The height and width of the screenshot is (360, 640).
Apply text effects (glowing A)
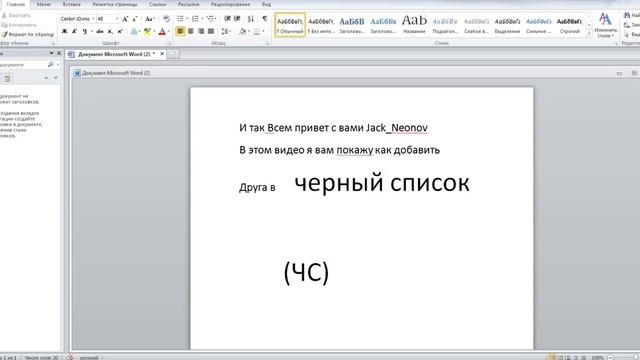(134, 31)
